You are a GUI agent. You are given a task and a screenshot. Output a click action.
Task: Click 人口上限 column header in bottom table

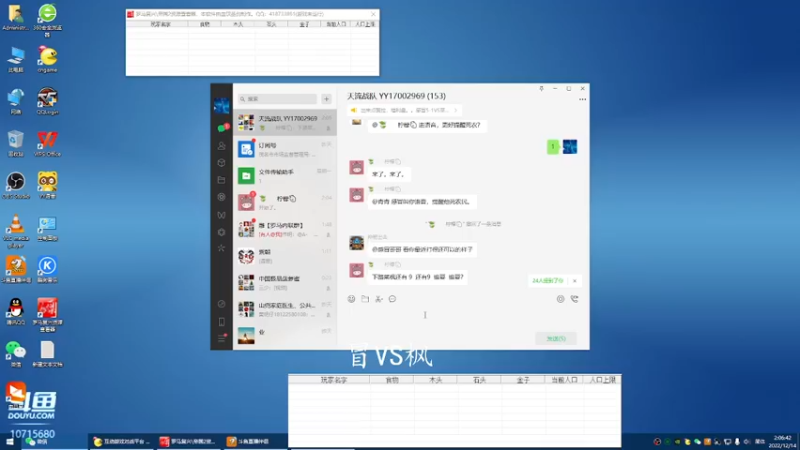click(x=602, y=380)
